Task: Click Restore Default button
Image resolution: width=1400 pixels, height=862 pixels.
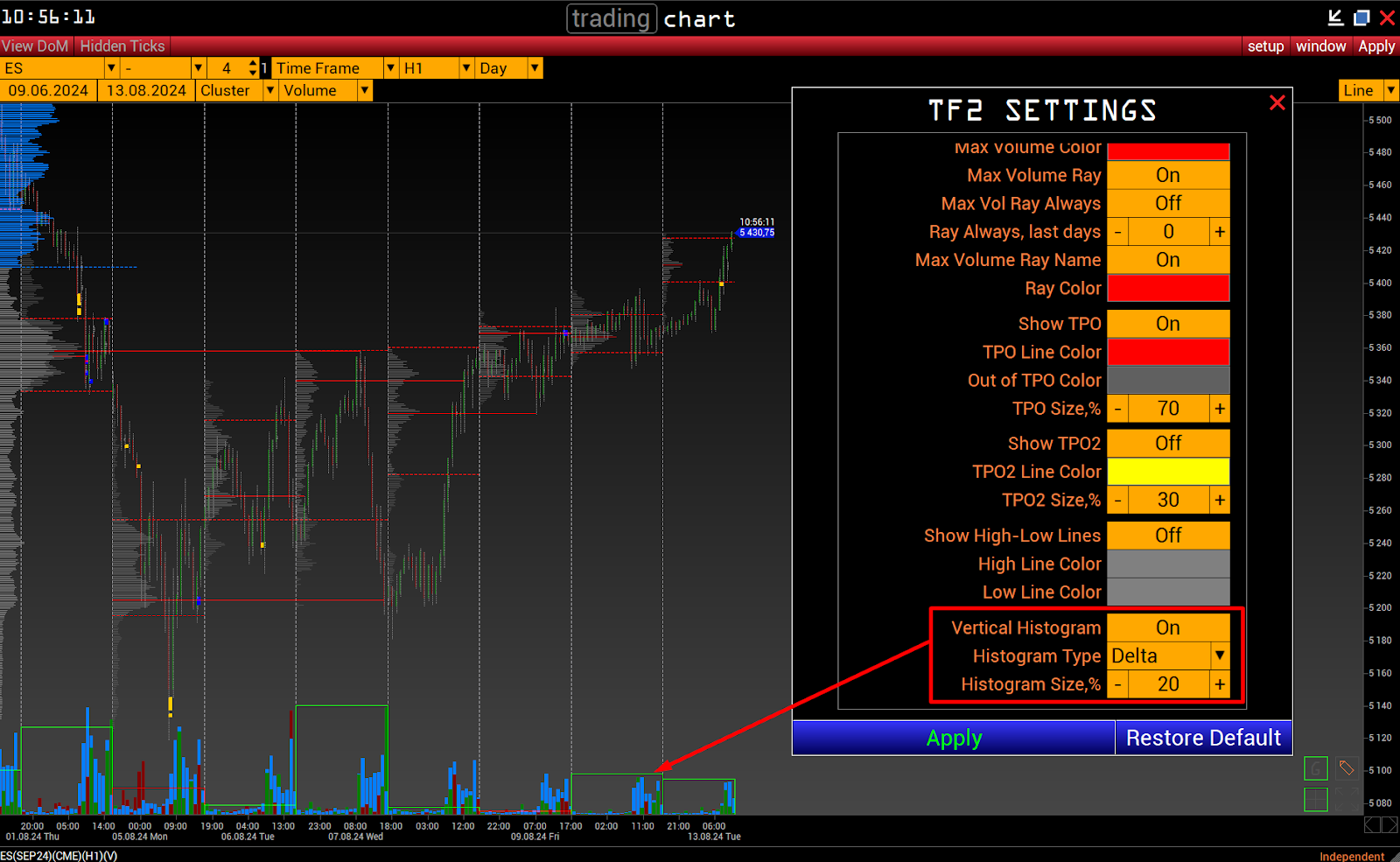Action: pyautogui.click(x=1202, y=738)
